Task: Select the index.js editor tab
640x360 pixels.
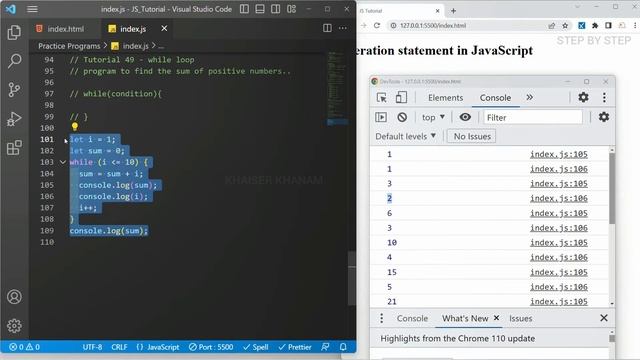Action: pos(133,29)
